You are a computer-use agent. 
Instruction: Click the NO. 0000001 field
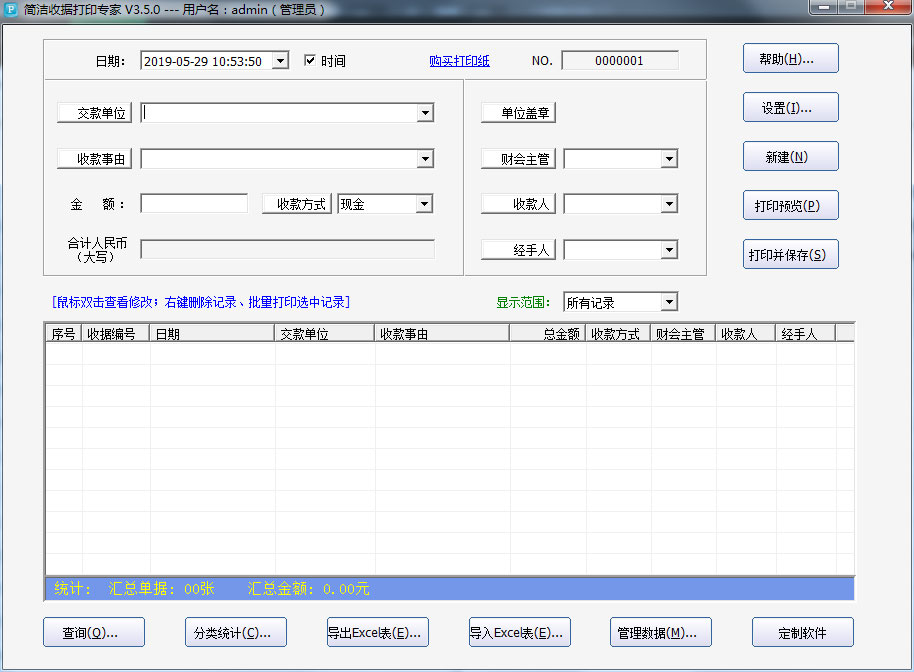click(620, 61)
